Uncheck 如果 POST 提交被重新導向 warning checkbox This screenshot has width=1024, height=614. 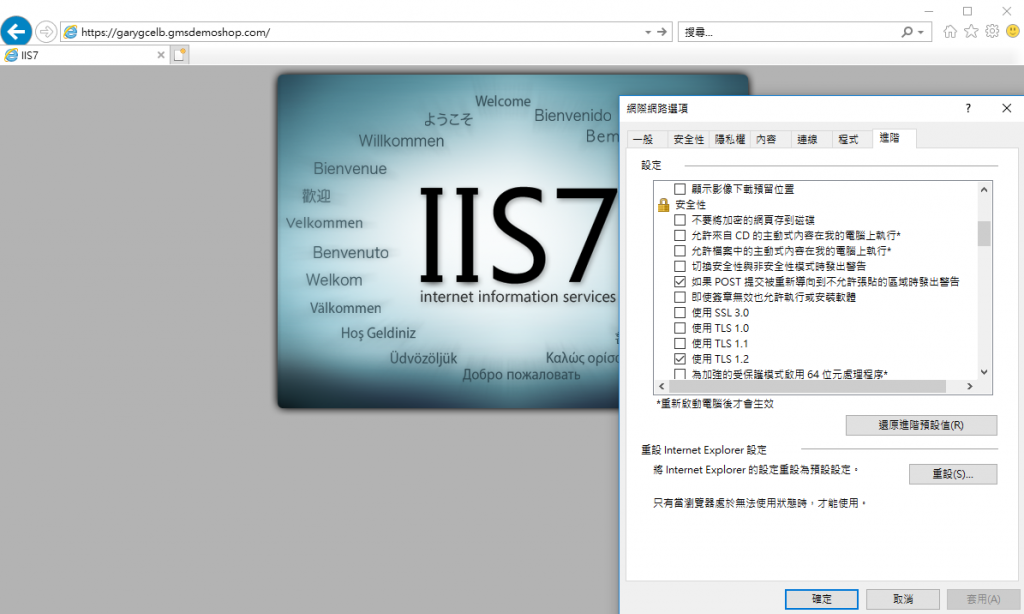pyautogui.click(x=680, y=282)
